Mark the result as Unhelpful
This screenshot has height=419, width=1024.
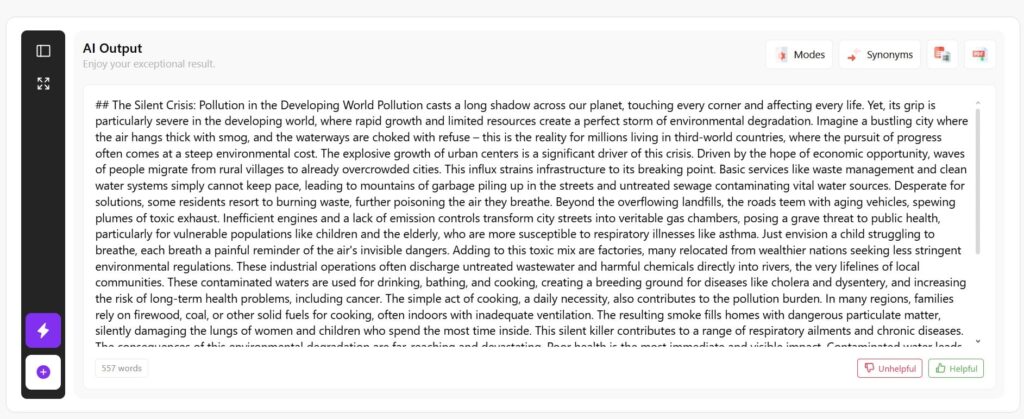pyautogui.click(x=889, y=368)
